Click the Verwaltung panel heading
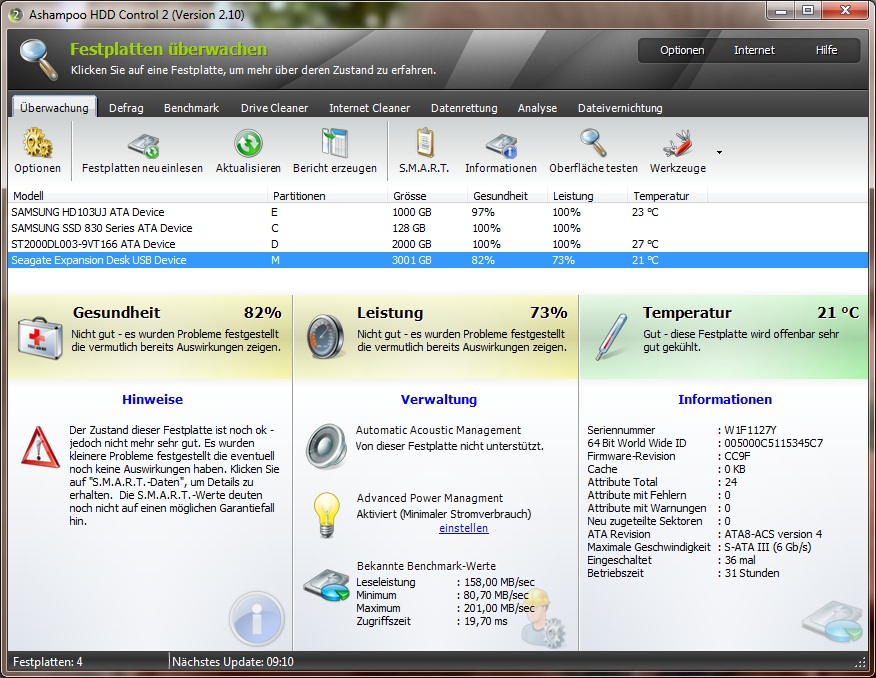Screen dimensions: 876x678 (x=439, y=399)
